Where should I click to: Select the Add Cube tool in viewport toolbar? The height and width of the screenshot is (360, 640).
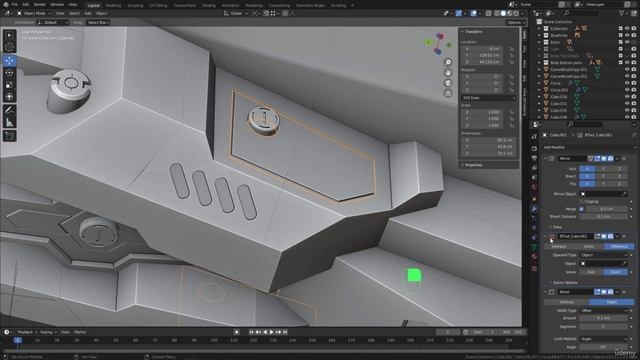tap(9, 136)
